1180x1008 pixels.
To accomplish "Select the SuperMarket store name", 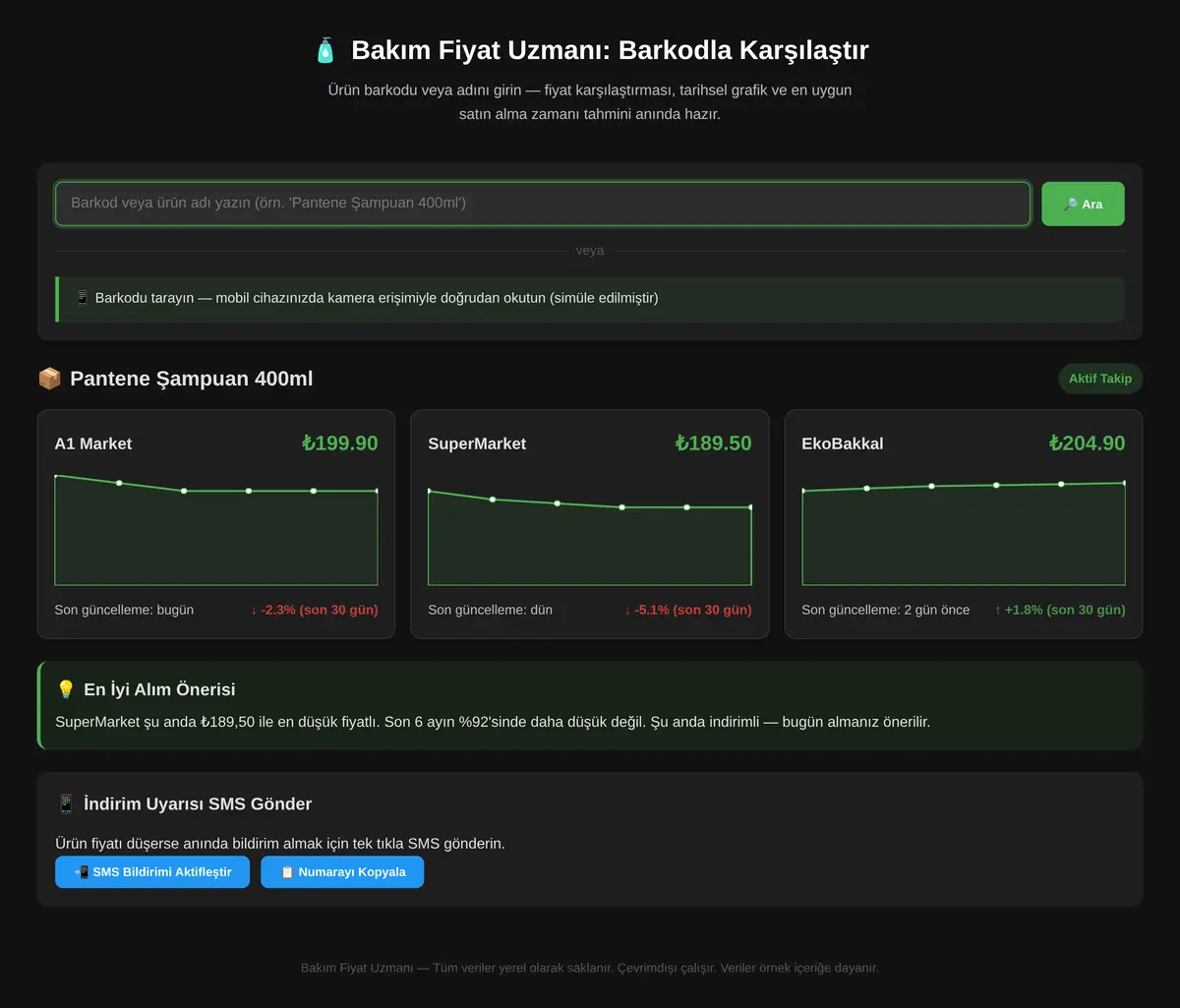I will coord(477,444).
